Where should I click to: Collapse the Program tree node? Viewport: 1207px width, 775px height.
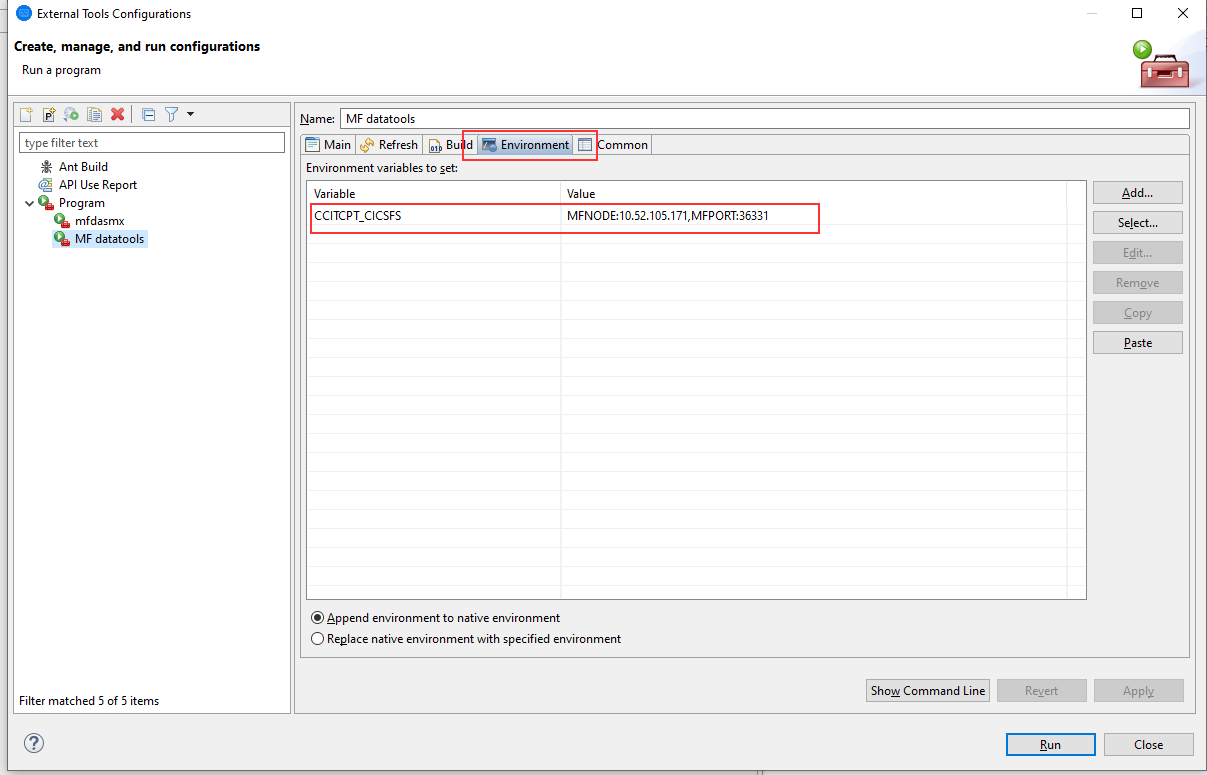click(x=29, y=202)
